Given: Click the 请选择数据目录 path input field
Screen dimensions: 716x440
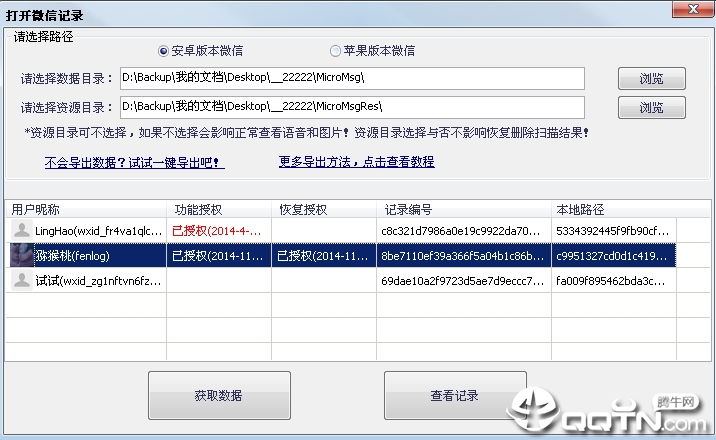Looking at the screenshot, I should 352,79.
